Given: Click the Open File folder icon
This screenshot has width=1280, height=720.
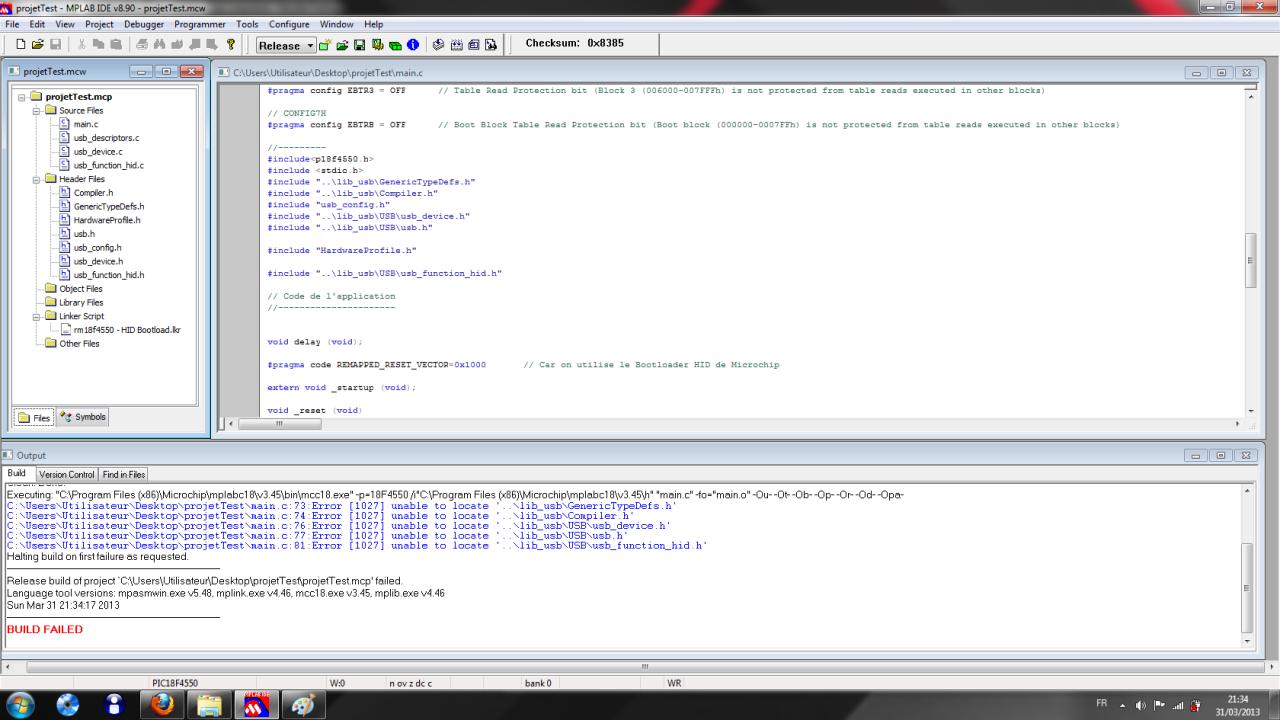Looking at the screenshot, I should 38,45.
